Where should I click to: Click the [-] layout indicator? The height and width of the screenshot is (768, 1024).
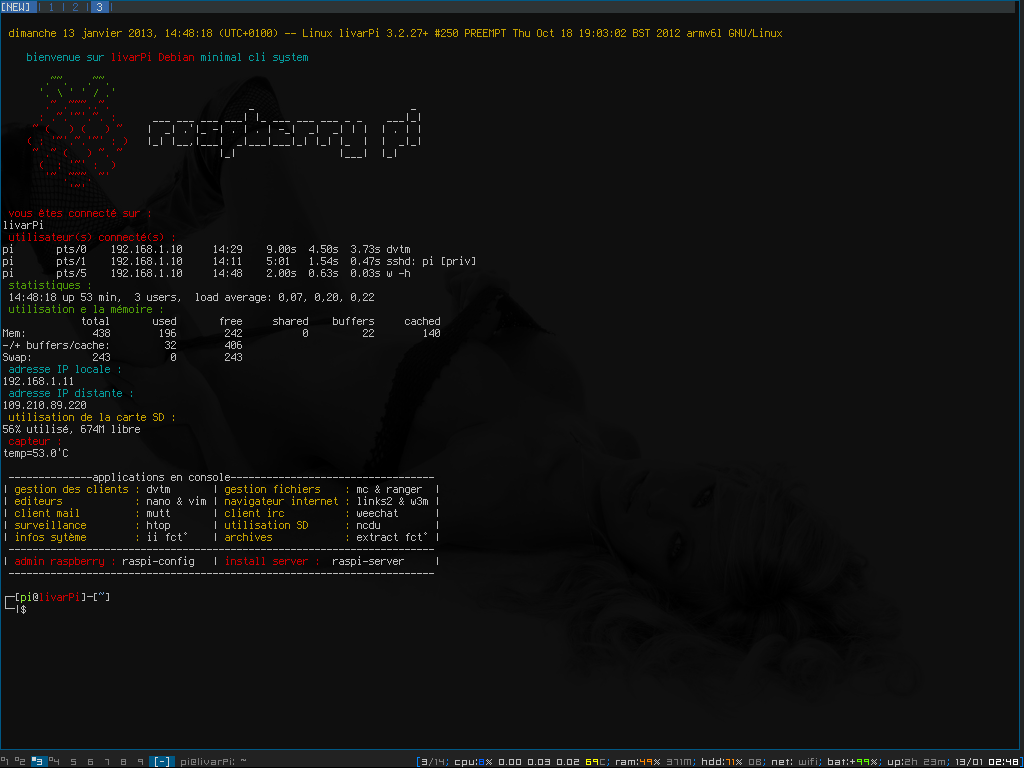pyautogui.click(x=162, y=761)
